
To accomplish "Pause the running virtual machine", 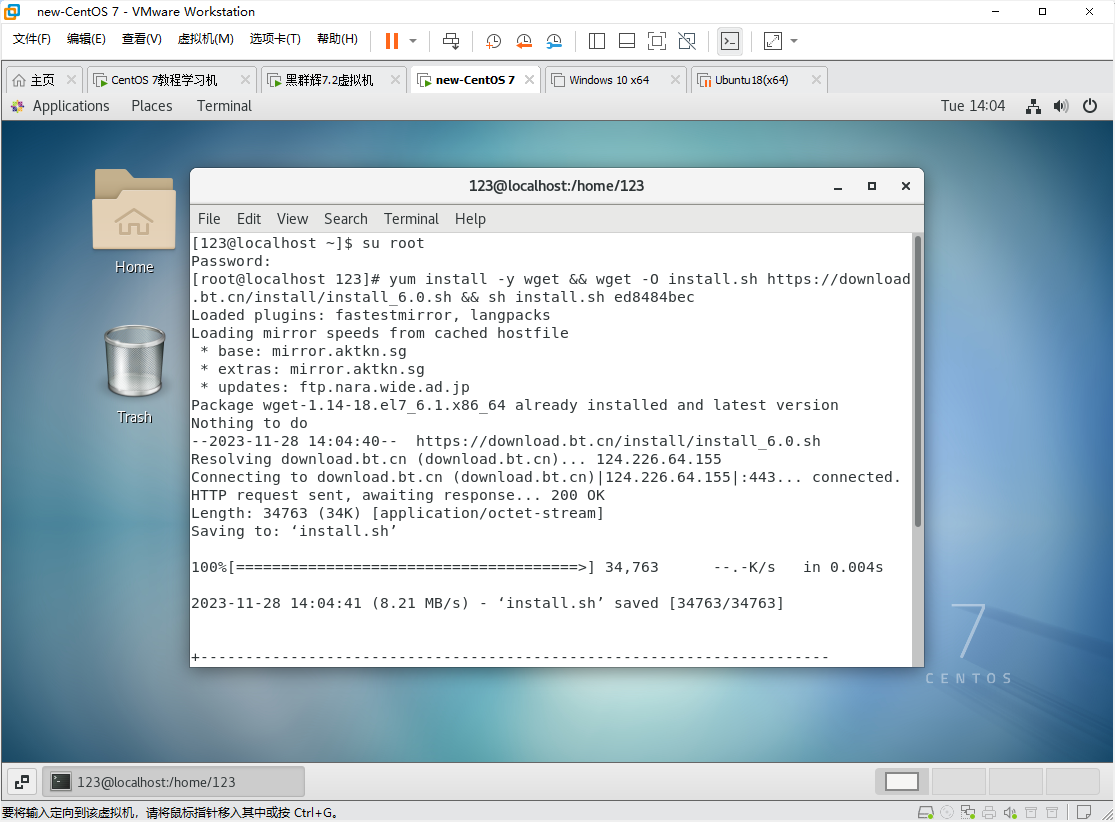I will tap(392, 41).
